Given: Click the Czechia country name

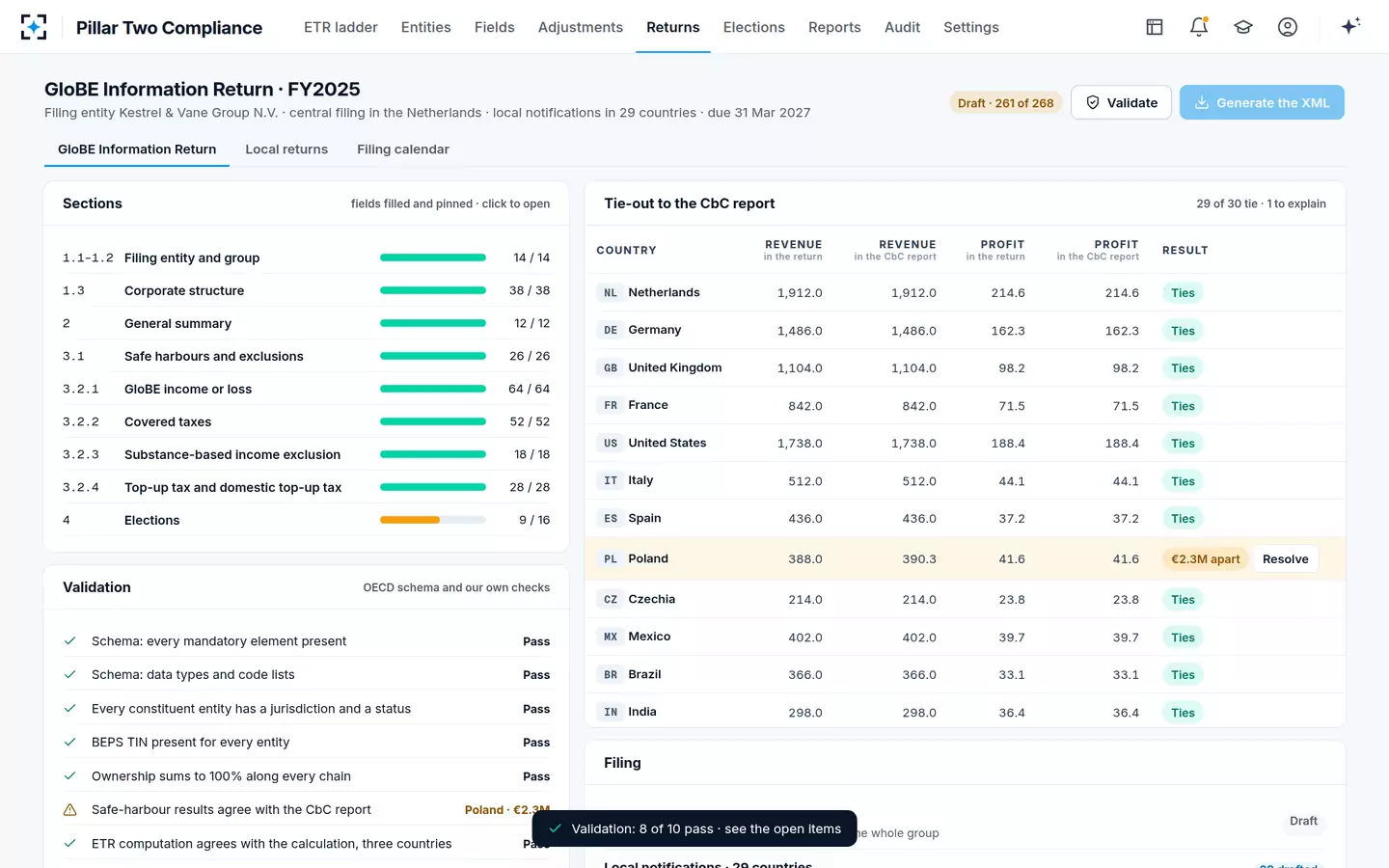Looking at the screenshot, I should click(x=651, y=600).
